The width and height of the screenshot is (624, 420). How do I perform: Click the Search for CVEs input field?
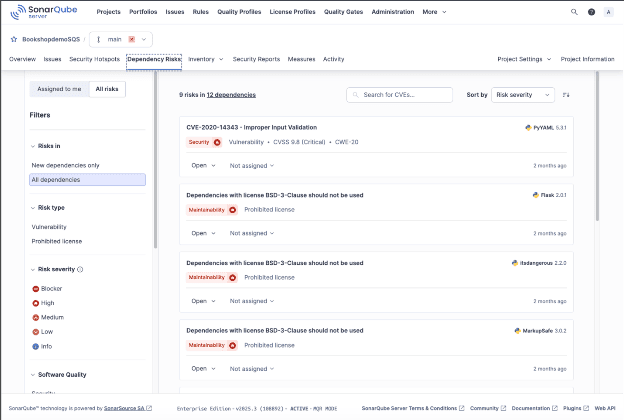(400, 95)
